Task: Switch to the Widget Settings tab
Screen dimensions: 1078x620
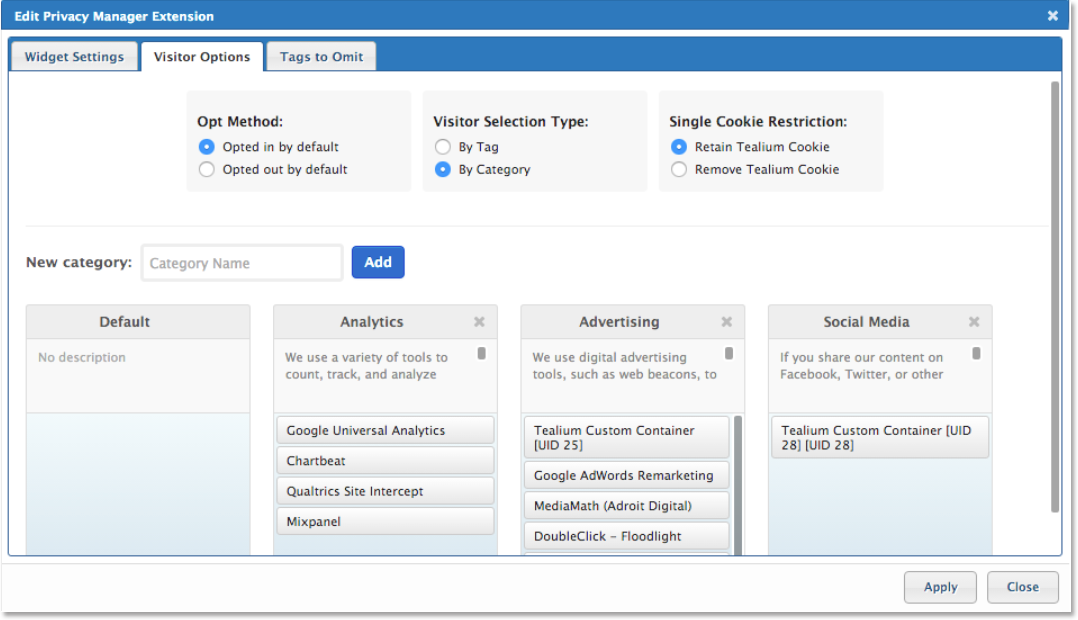Action: [74, 56]
